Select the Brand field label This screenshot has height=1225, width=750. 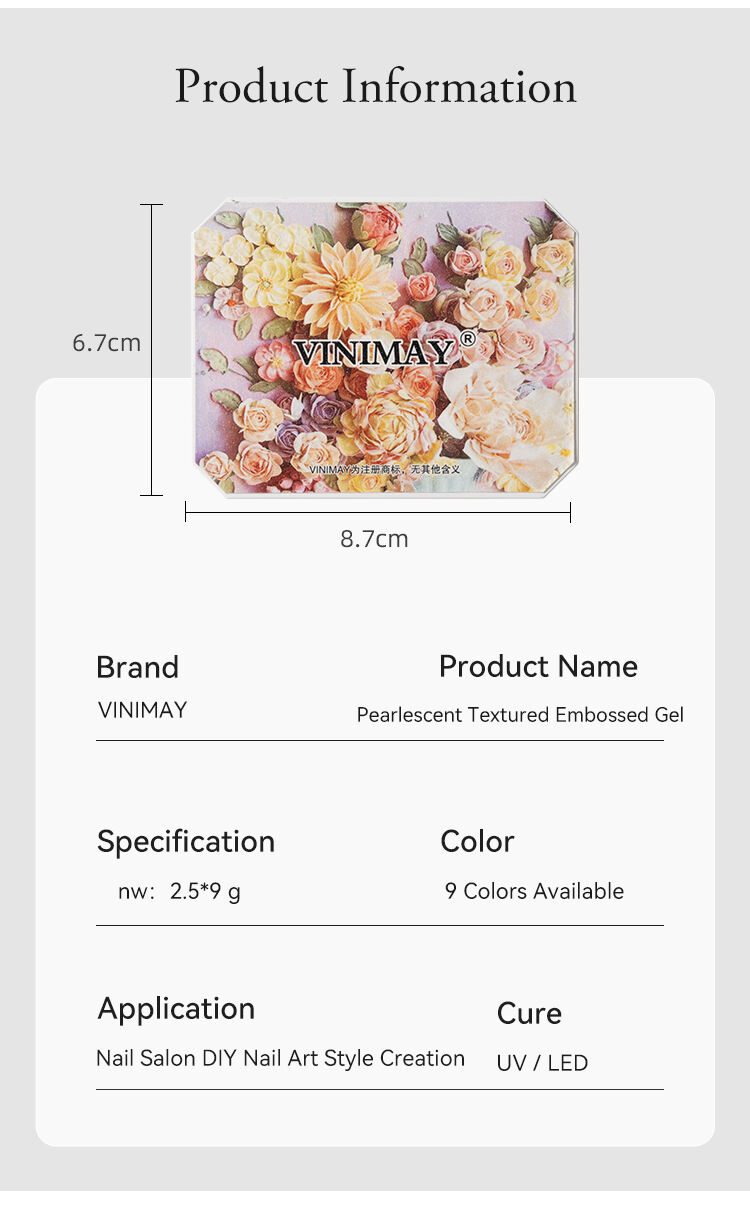(x=137, y=667)
